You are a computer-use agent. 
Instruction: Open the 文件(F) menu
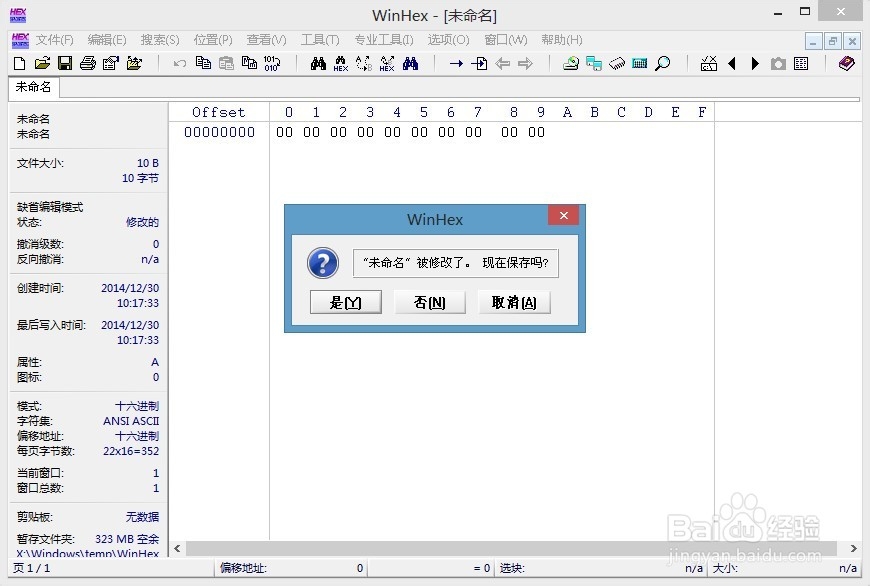(54, 40)
